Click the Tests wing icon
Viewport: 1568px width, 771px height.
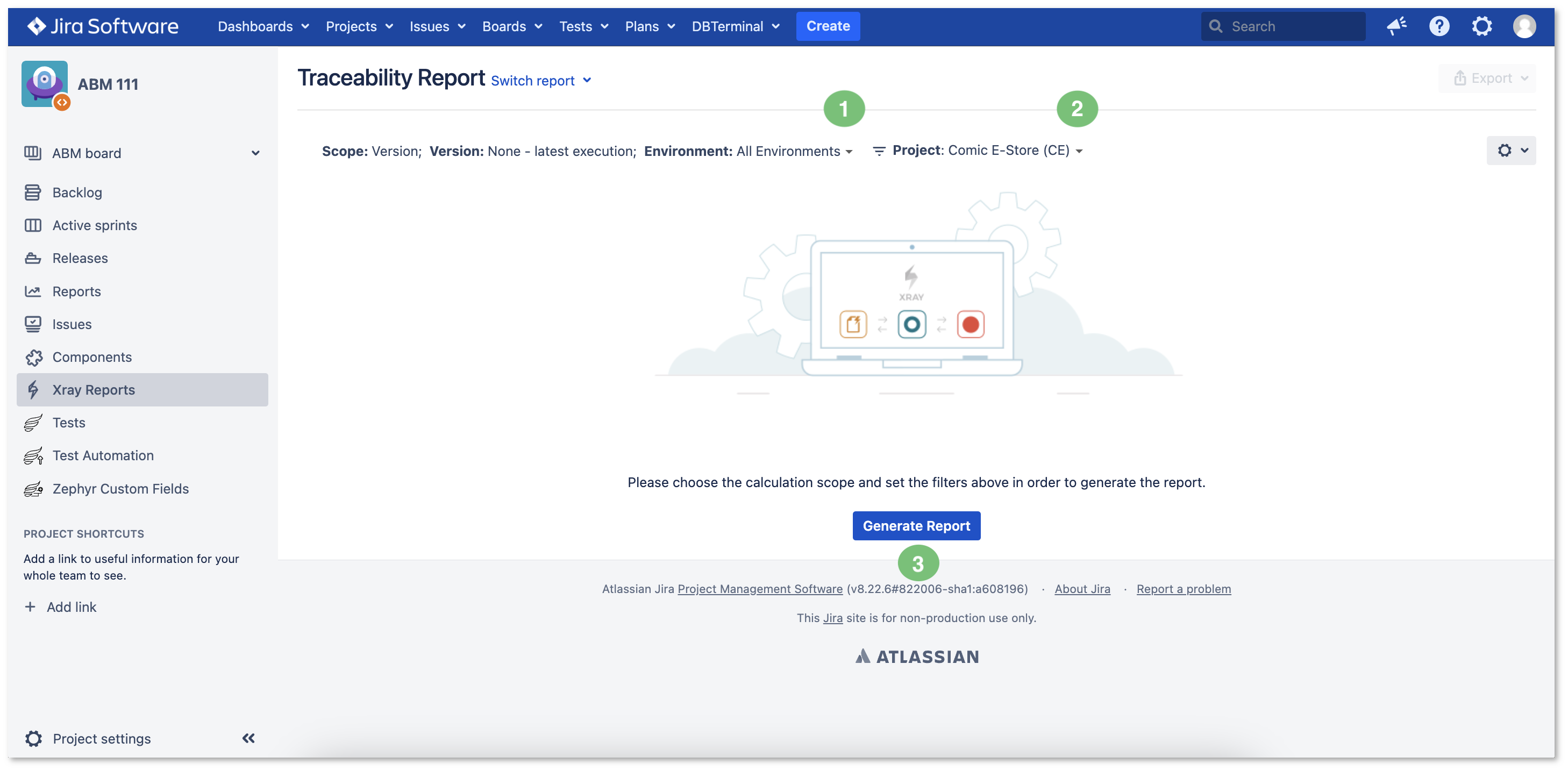(33, 423)
